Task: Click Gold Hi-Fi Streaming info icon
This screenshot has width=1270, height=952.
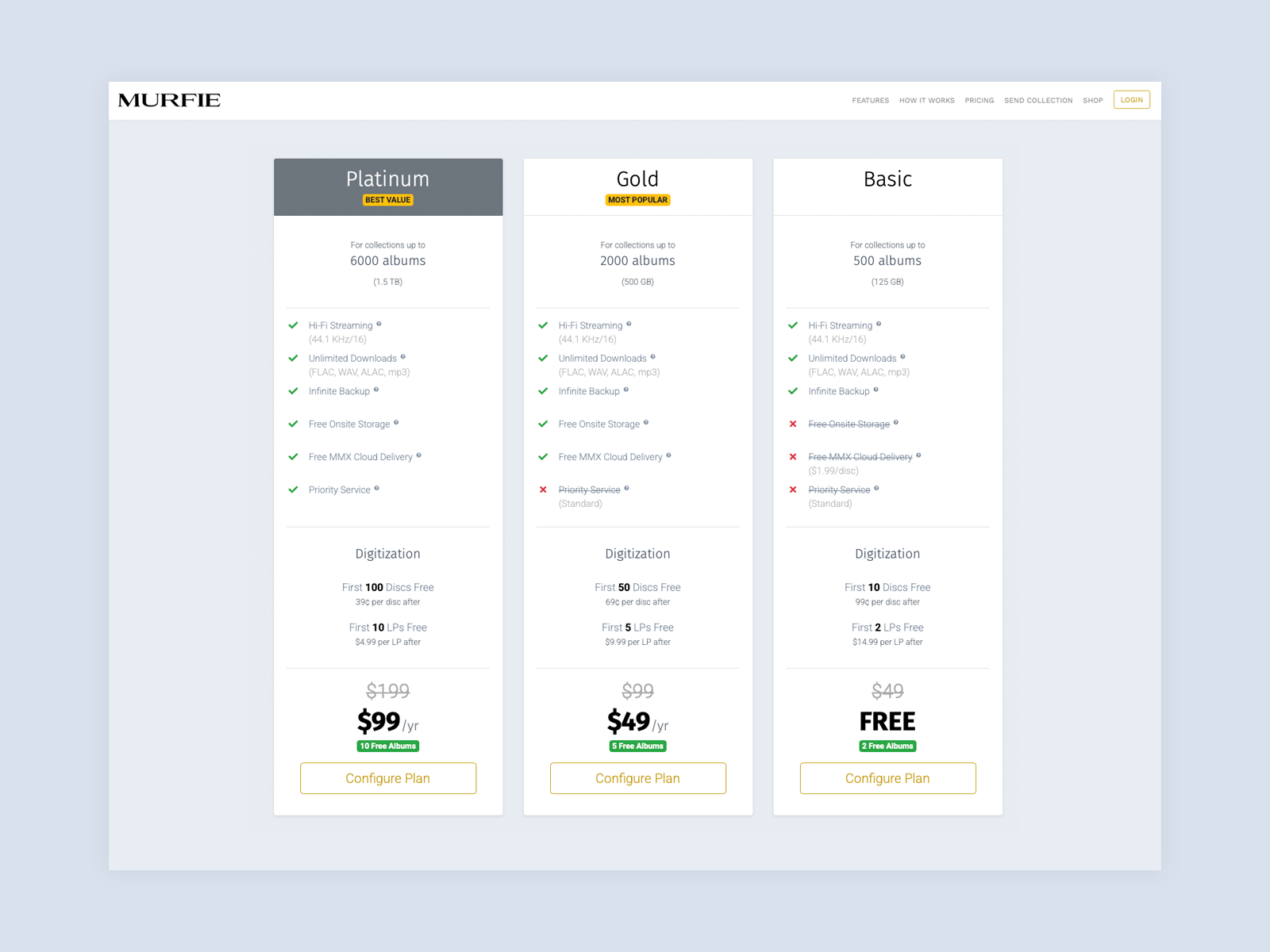Action: [x=629, y=324]
